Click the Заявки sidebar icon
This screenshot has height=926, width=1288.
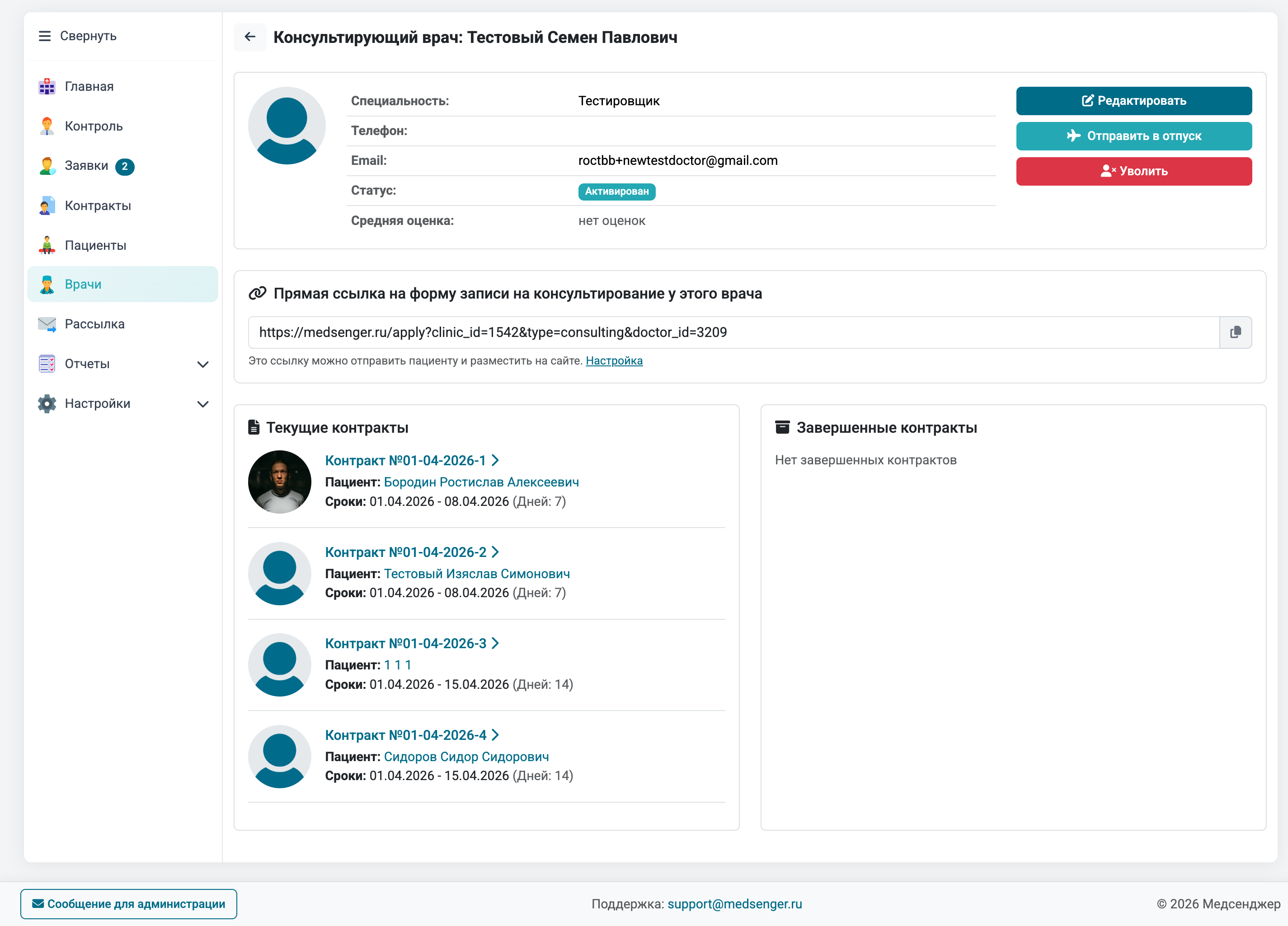tap(47, 166)
